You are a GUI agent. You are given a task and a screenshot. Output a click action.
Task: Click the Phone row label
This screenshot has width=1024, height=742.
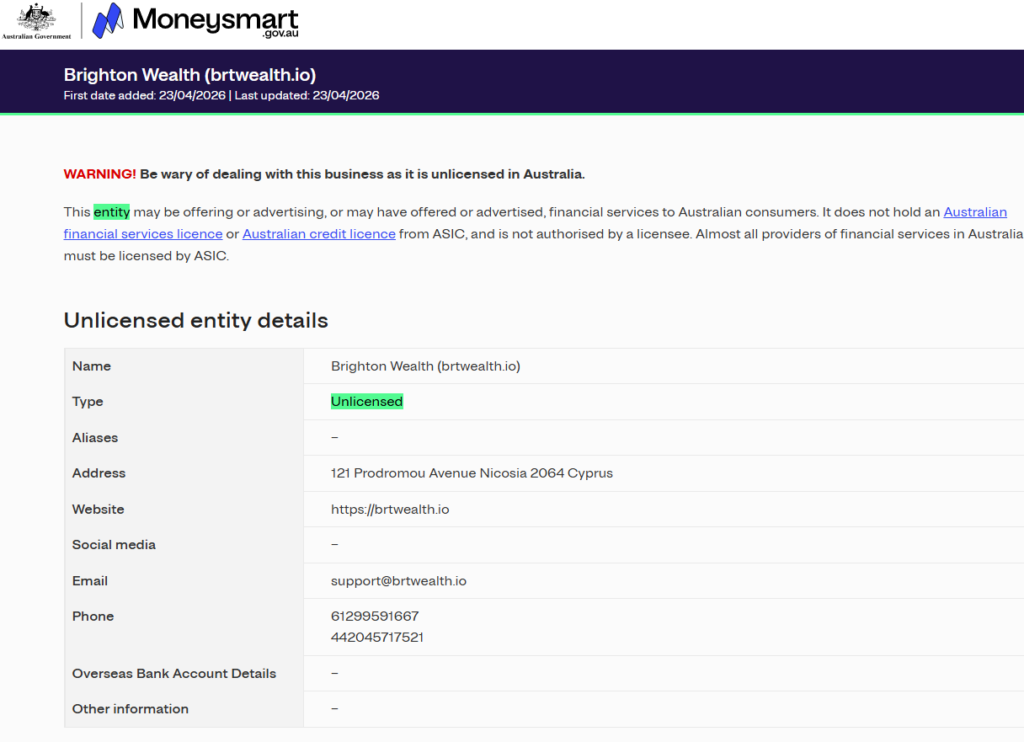(93, 617)
